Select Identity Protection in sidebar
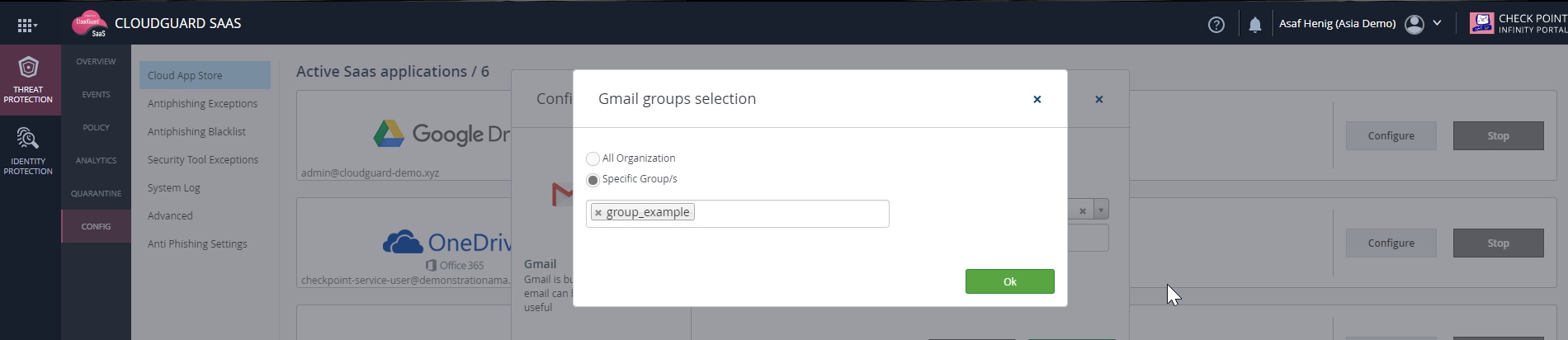 (28, 151)
